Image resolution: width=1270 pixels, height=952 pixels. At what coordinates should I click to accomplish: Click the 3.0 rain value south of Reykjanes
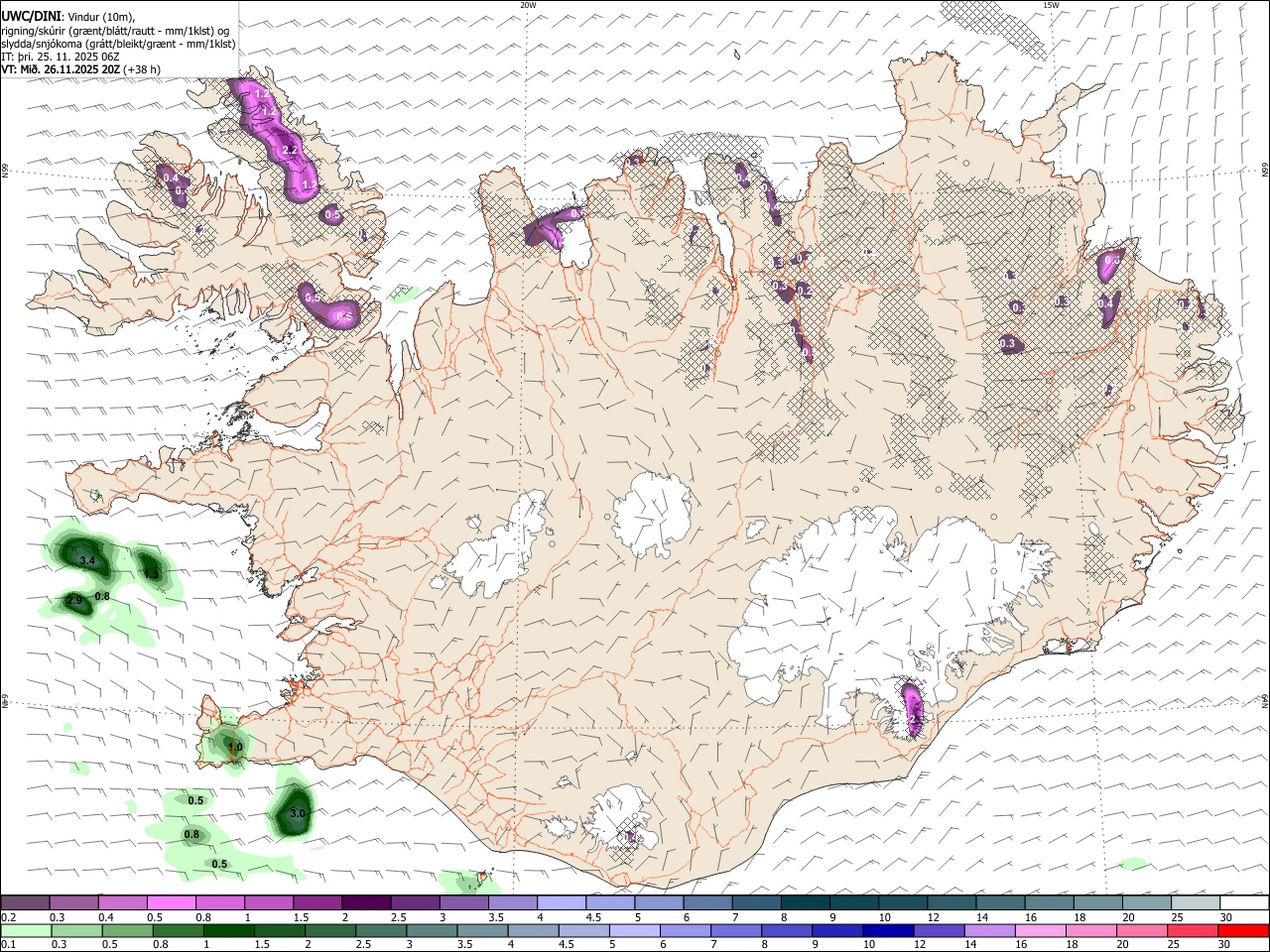click(x=298, y=813)
